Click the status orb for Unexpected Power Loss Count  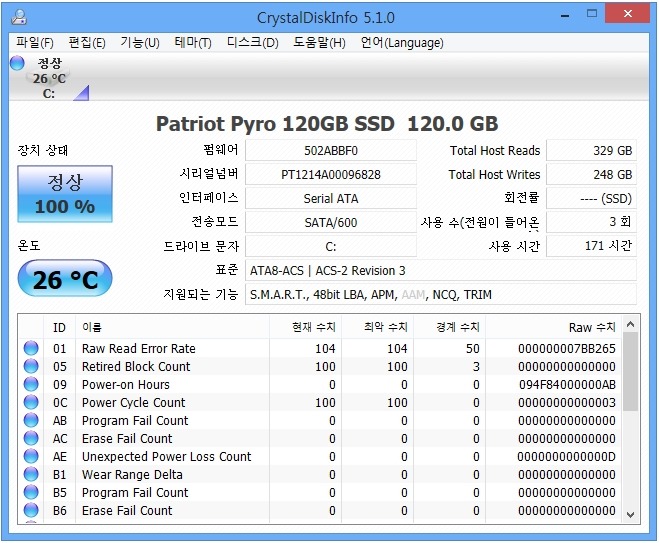[x=31, y=456]
